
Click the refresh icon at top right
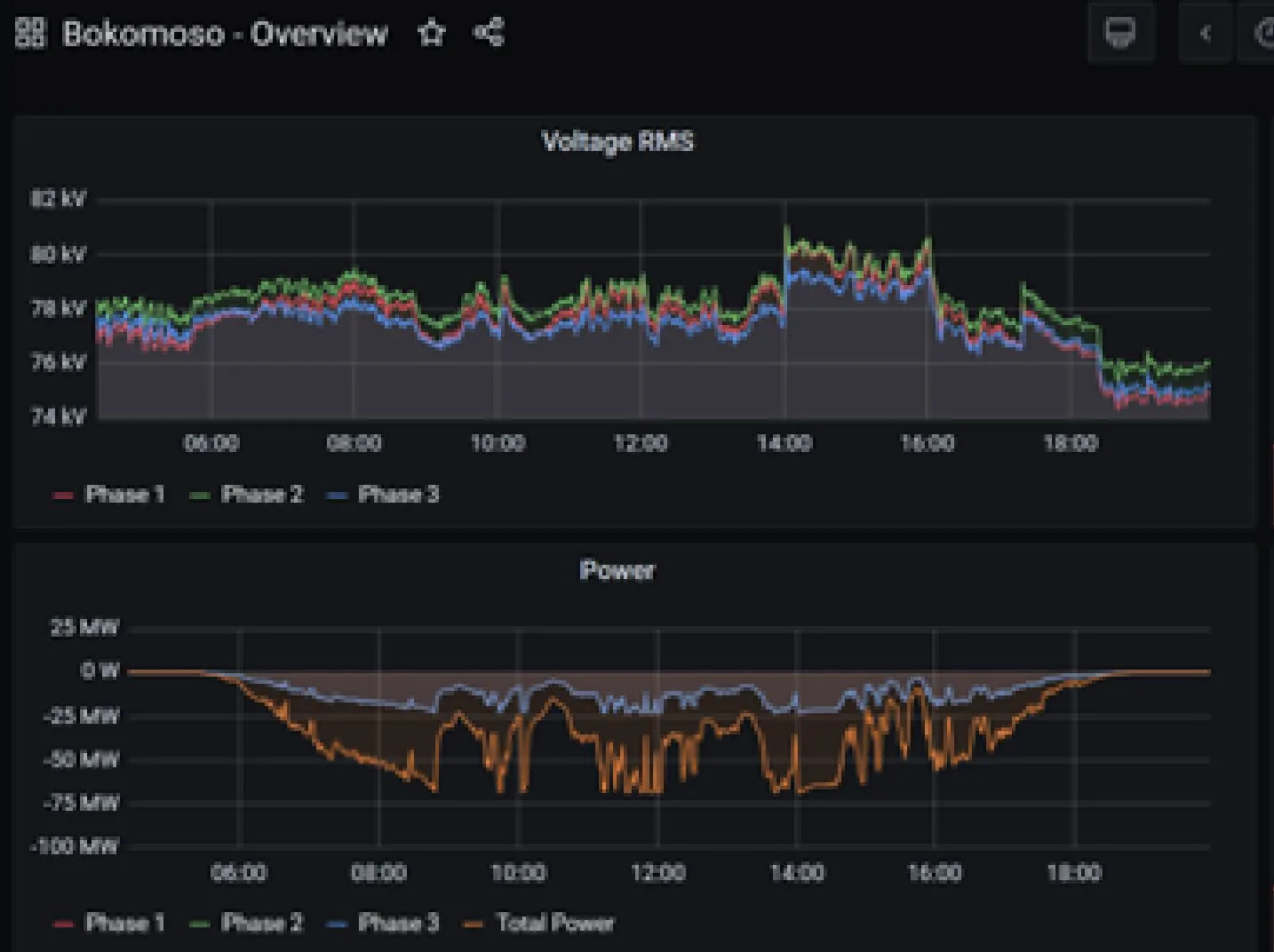(x=1268, y=33)
